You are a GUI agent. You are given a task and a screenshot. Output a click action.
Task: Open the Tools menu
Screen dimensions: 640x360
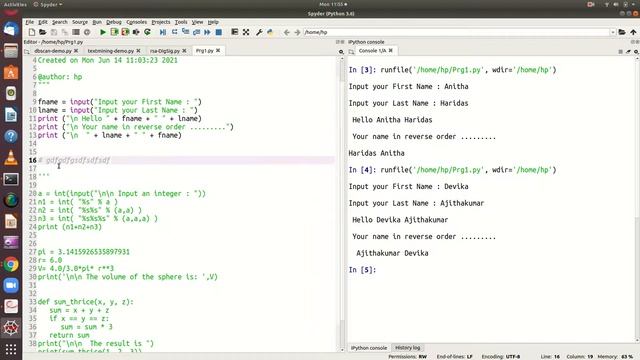coord(181,22)
